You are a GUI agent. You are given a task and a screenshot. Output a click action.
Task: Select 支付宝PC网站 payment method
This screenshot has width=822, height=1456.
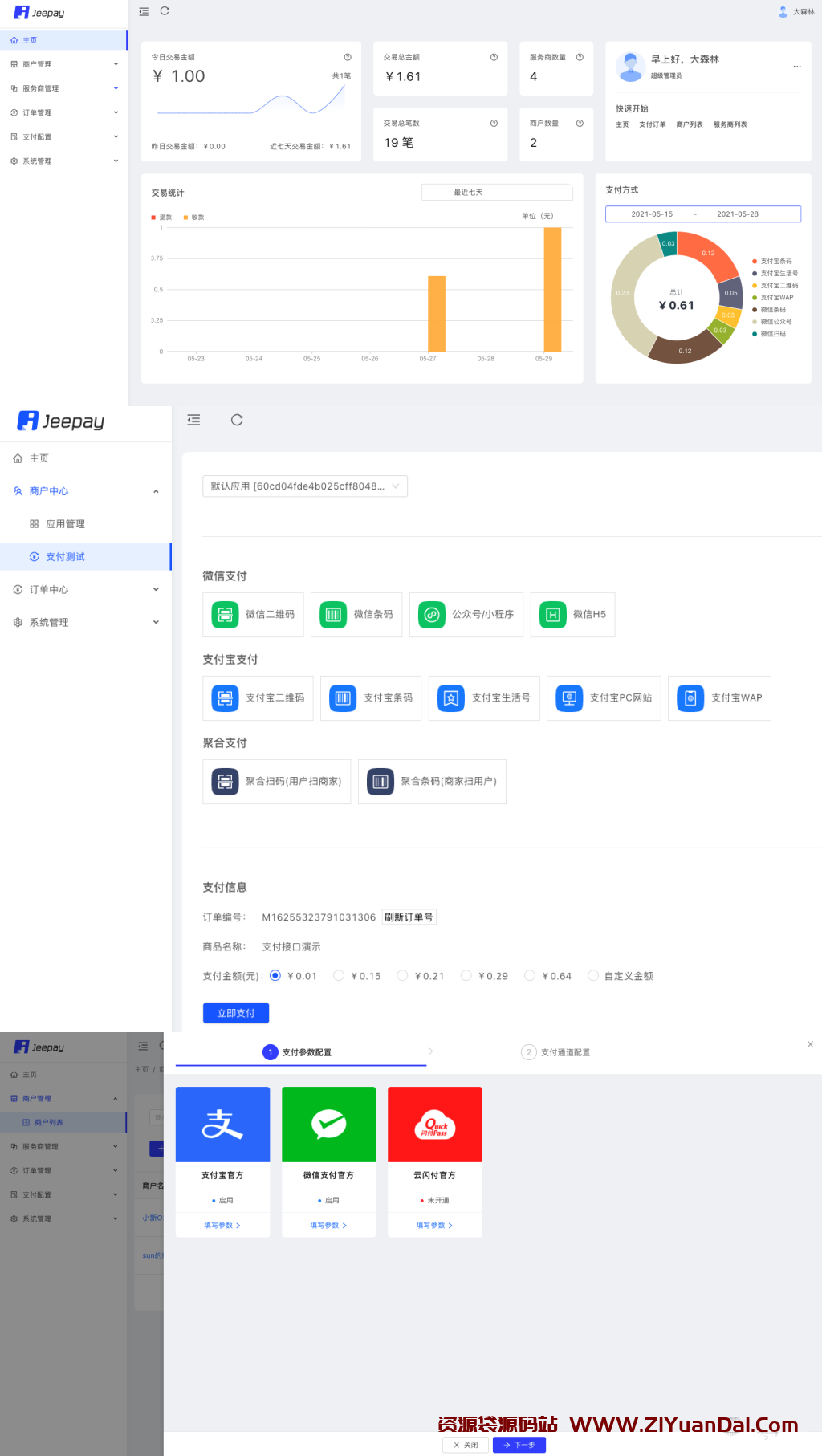click(604, 698)
